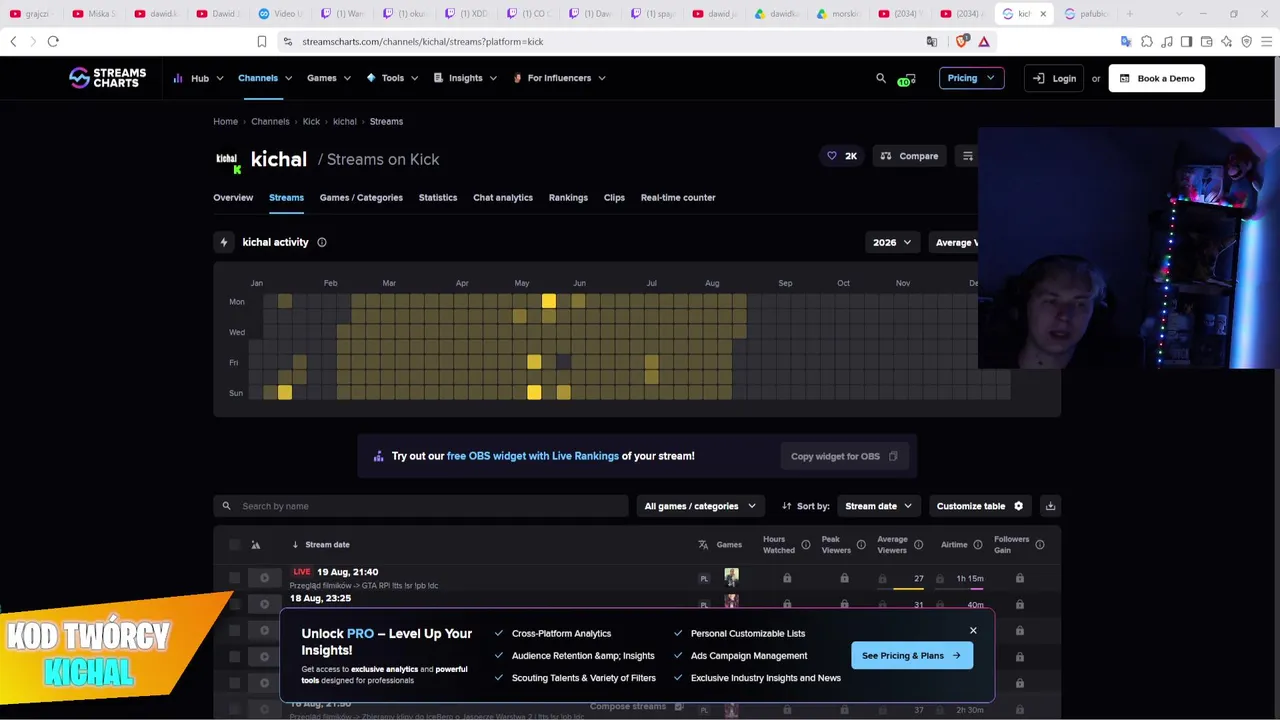This screenshot has height=720, width=1280.
Task: Click the copy icon in Copy widget button
Action: click(x=893, y=456)
